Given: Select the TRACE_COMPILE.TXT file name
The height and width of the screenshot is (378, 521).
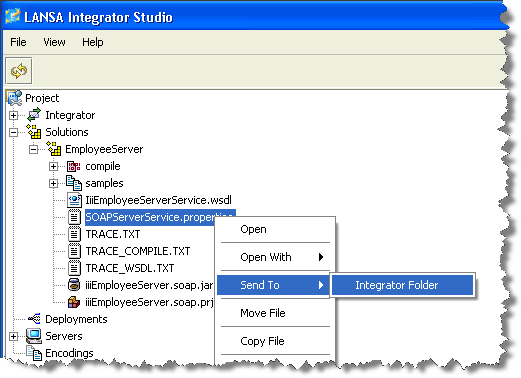Looking at the screenshot, I should pyautogui.click(x=138, y=251).
